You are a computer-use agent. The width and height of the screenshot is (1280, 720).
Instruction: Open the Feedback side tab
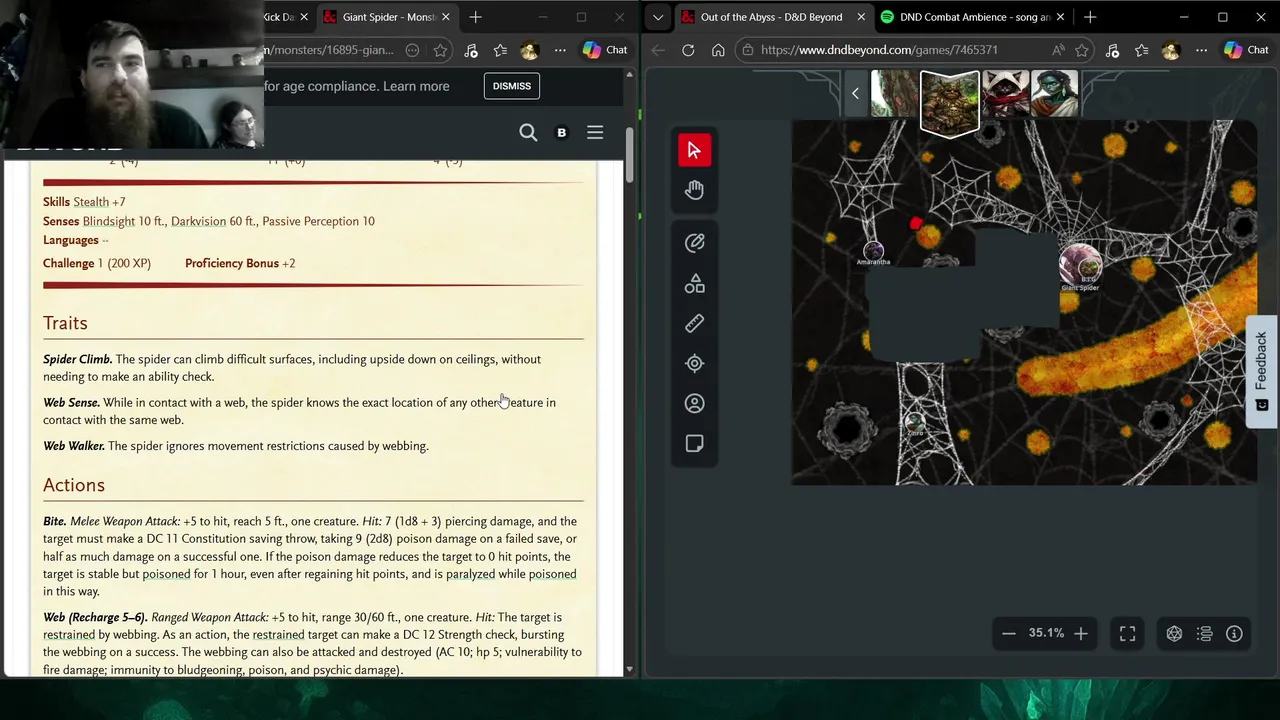(1262, 371)
